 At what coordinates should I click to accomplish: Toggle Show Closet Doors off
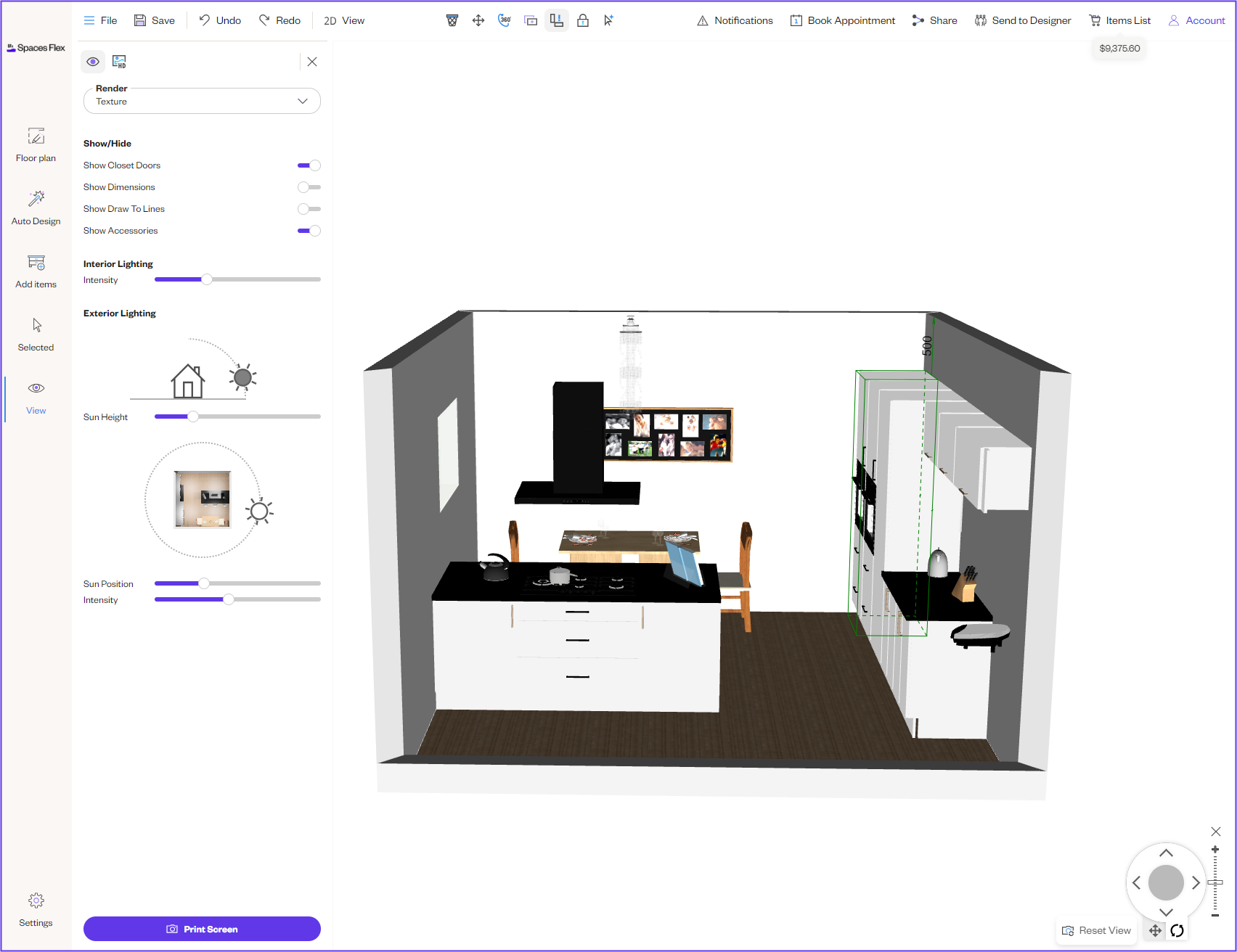(309, 165)
